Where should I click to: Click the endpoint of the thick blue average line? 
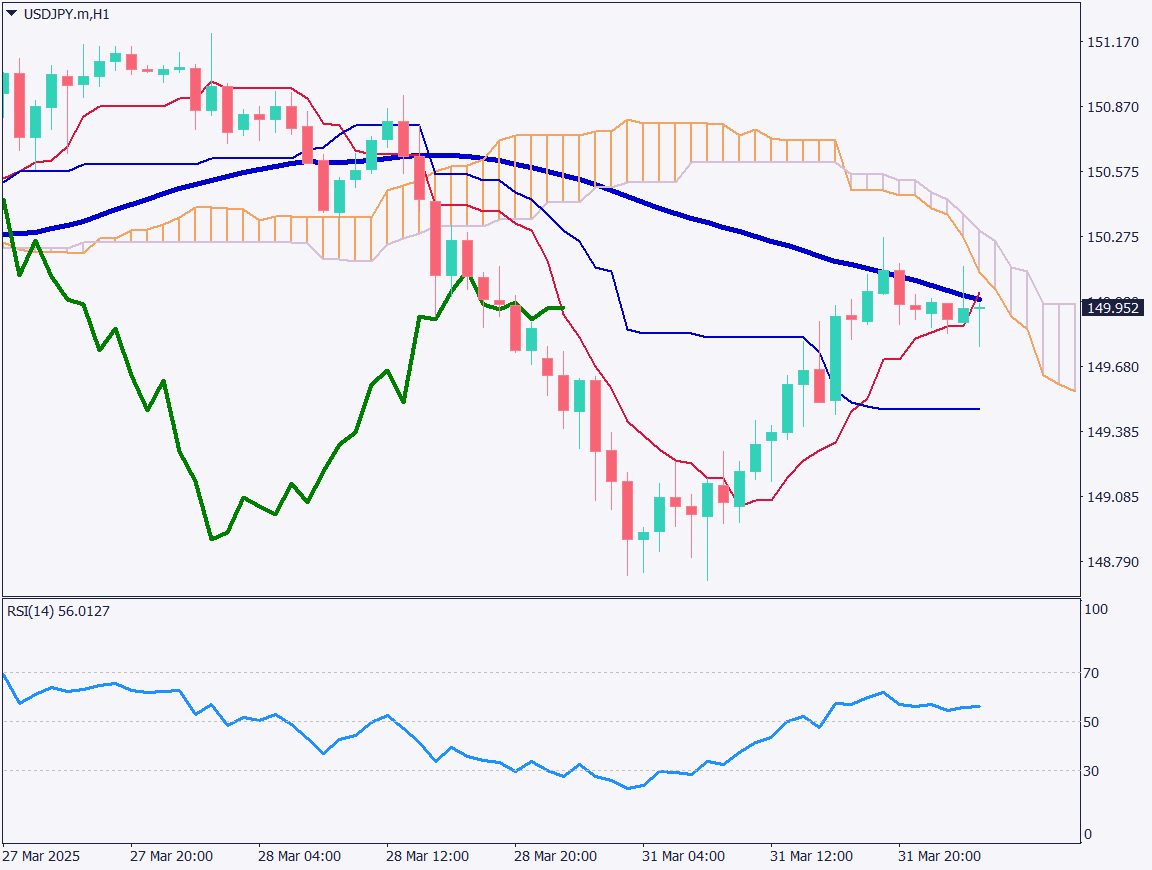tap(978, 299)
